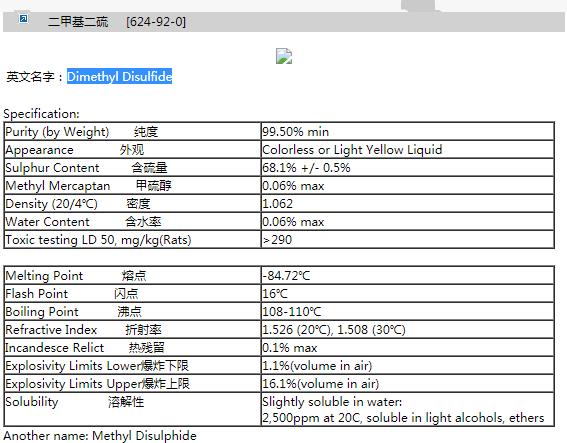Viewport: 567px width, 443px height.
Task: Select the 99.50% min purity value cell
Action: [x=408, y=131]
